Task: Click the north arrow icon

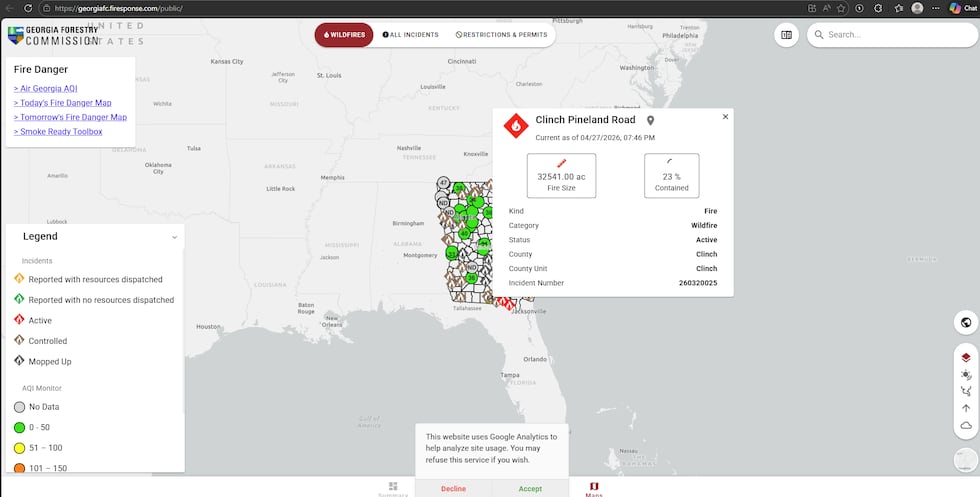Action: [966, 408]
